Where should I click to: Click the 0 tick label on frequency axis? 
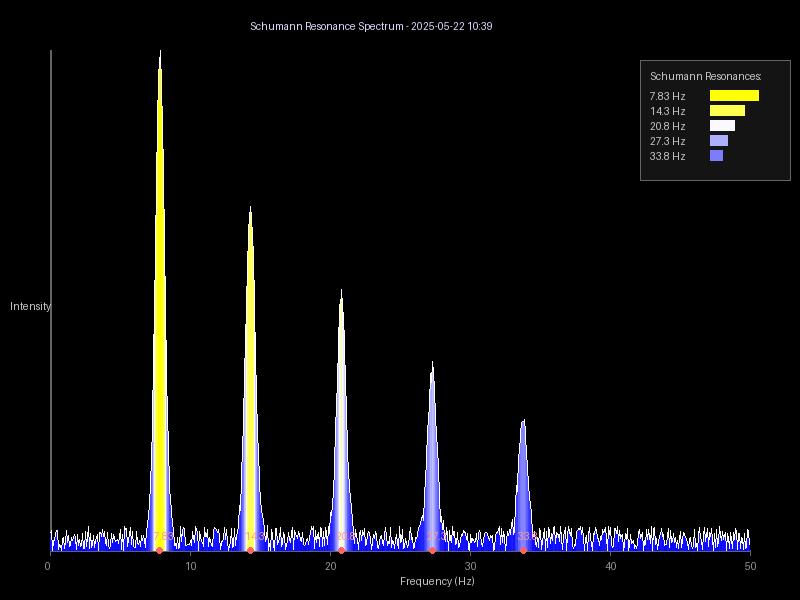pyautogui.click(x=47, y=566)
